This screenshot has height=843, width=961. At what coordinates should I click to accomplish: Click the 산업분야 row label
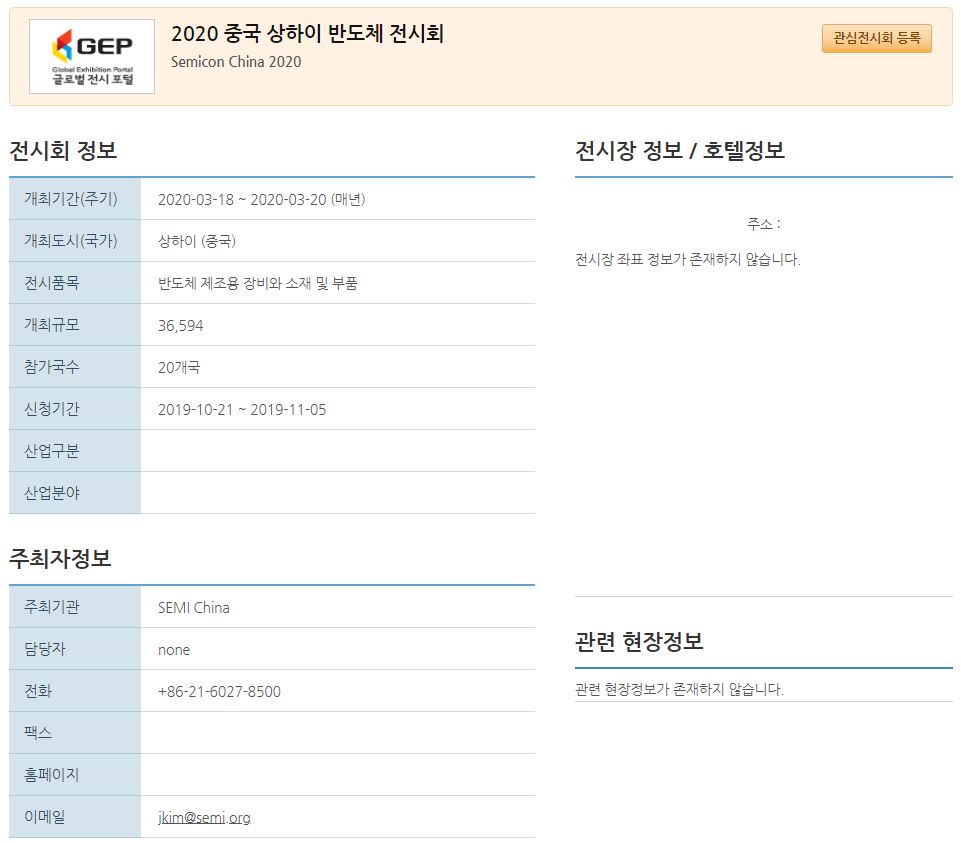tap(51, 492)
